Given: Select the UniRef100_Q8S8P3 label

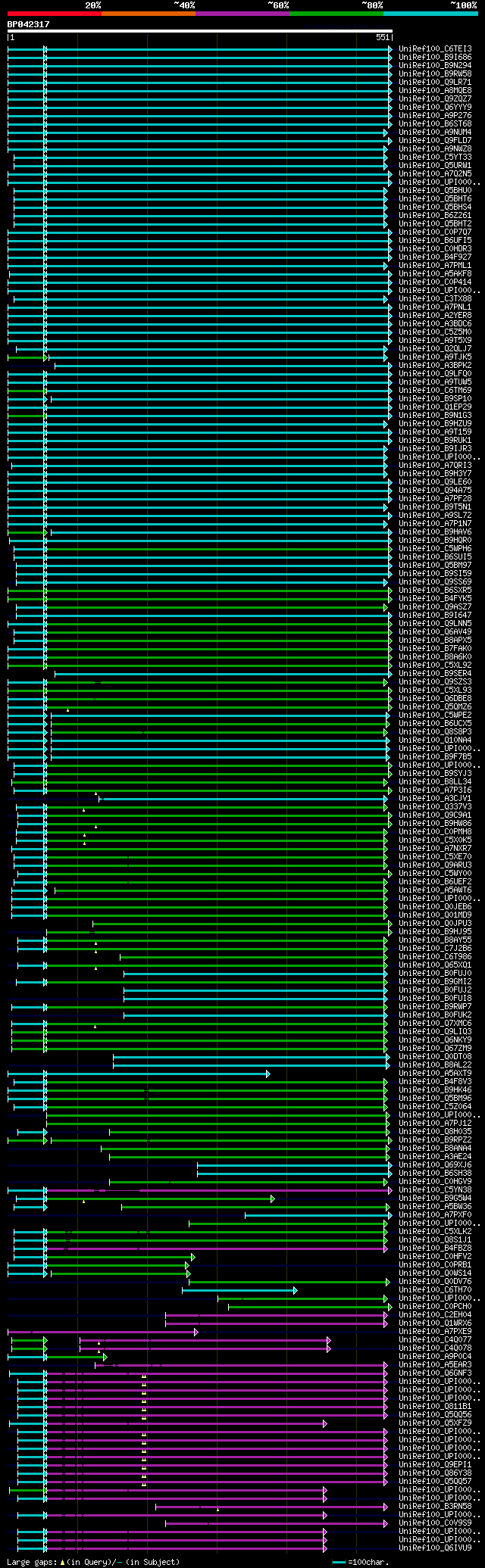Looking at the screenshot, I should 435,732.
